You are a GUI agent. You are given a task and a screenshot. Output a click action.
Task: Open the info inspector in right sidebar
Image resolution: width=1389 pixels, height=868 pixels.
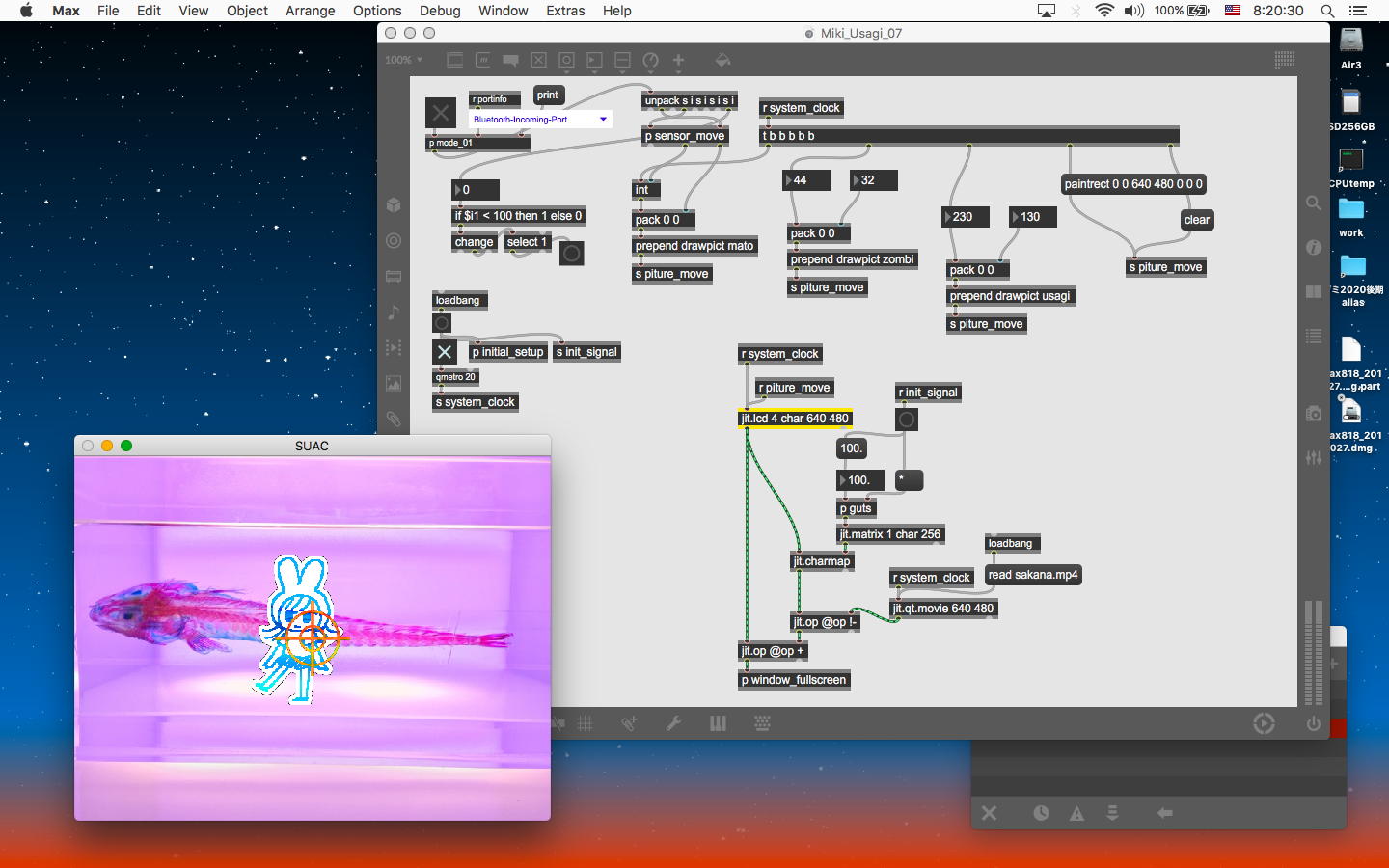[x=1314, y=247]
